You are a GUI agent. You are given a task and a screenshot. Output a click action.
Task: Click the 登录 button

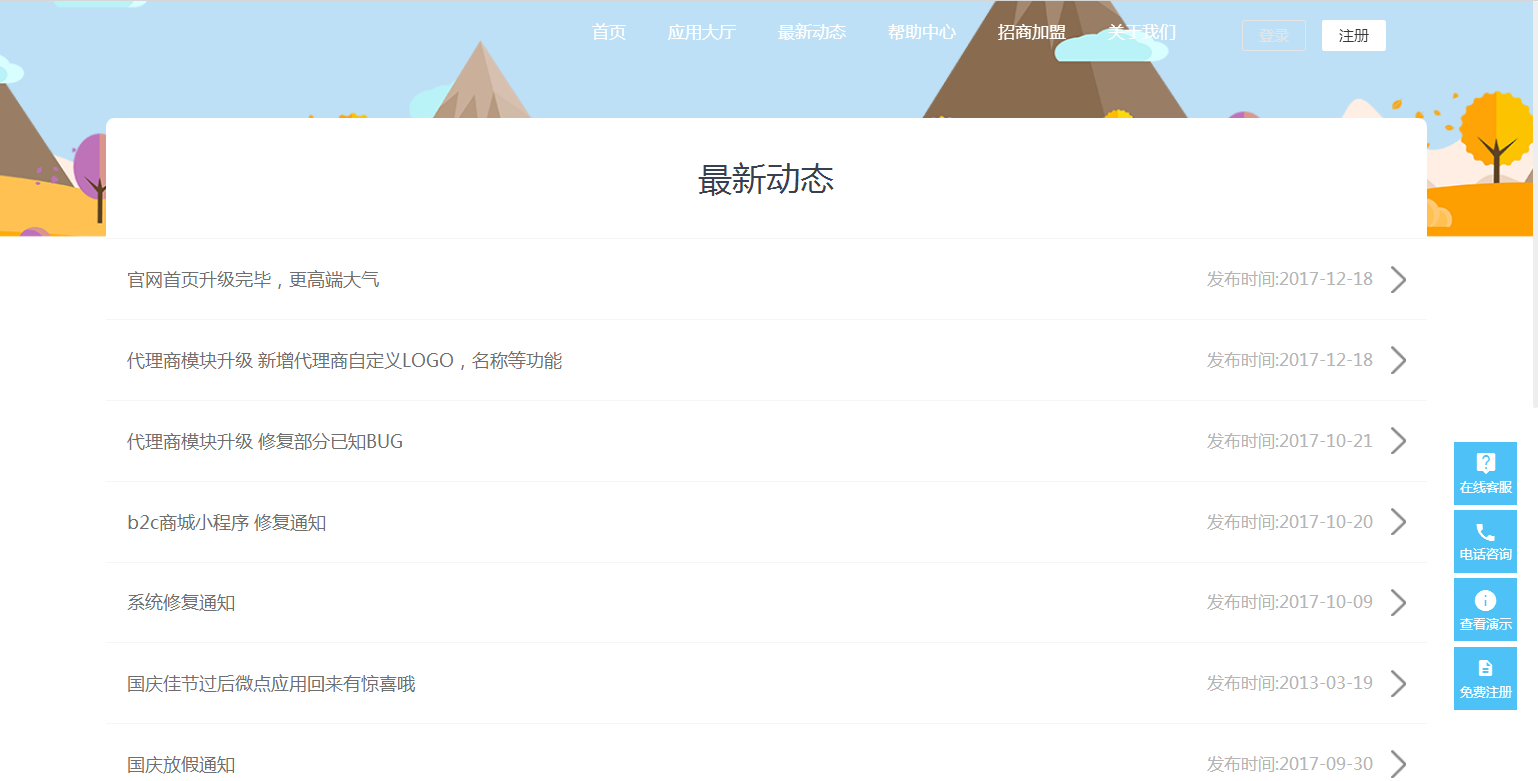[1272, 35]
